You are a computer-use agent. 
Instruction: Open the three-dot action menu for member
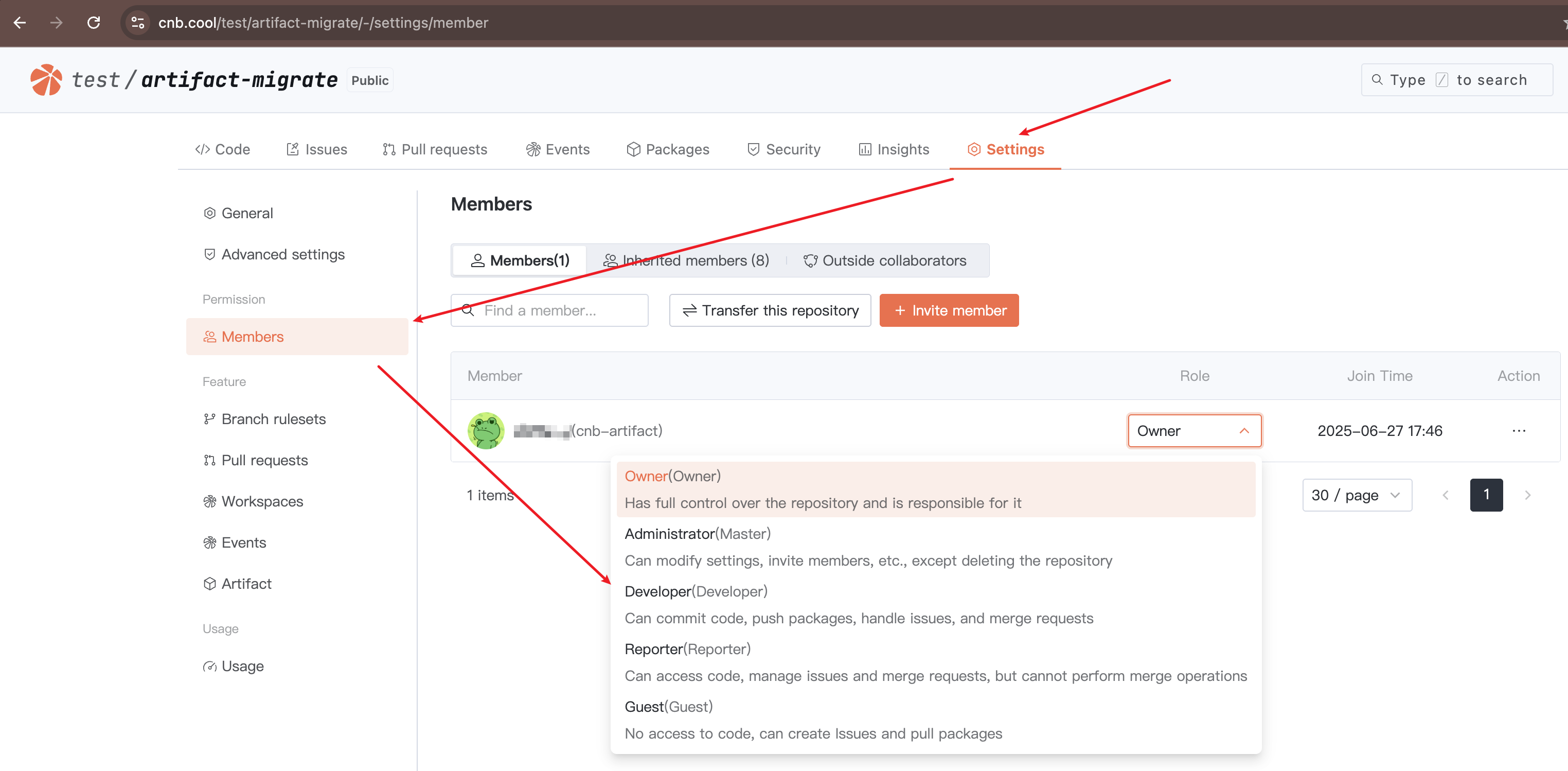tap(1518, 431)
